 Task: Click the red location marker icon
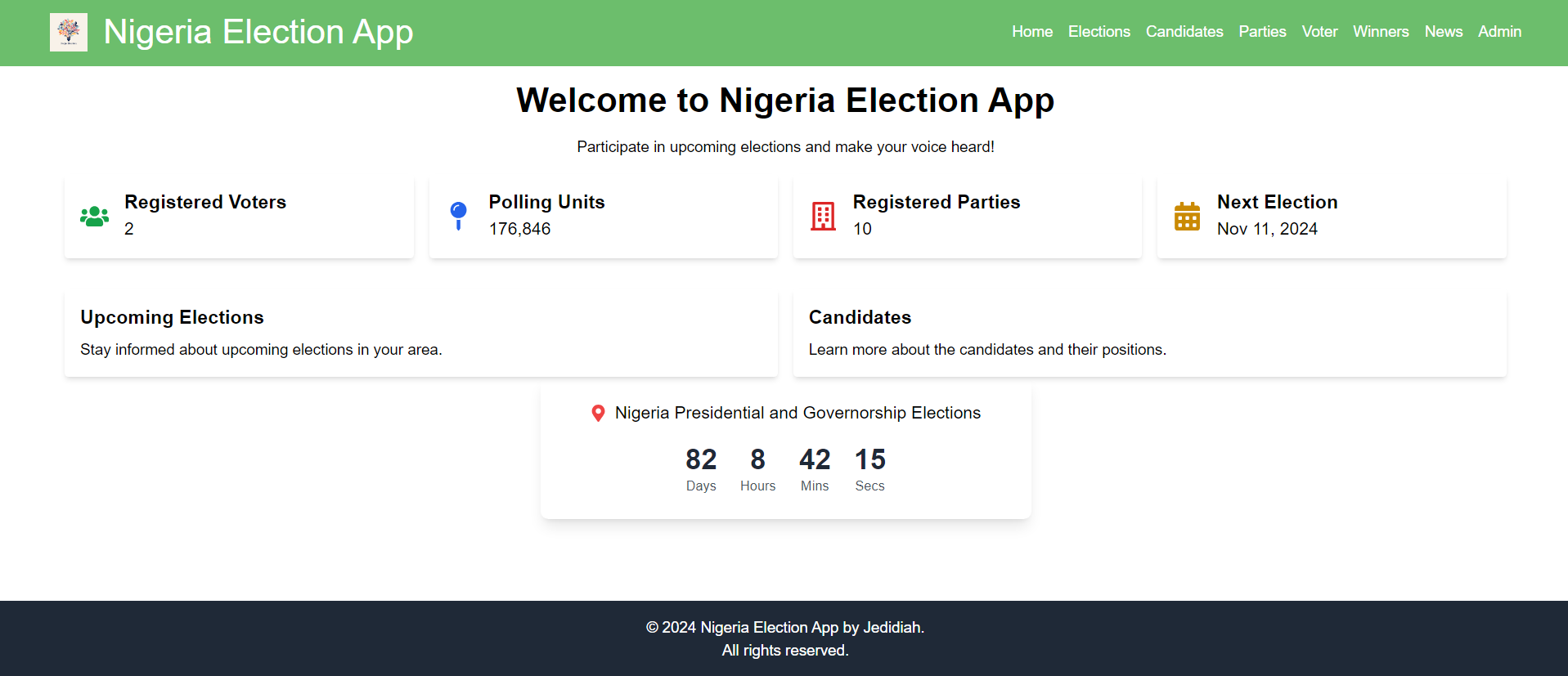click(x=598, y=414)
